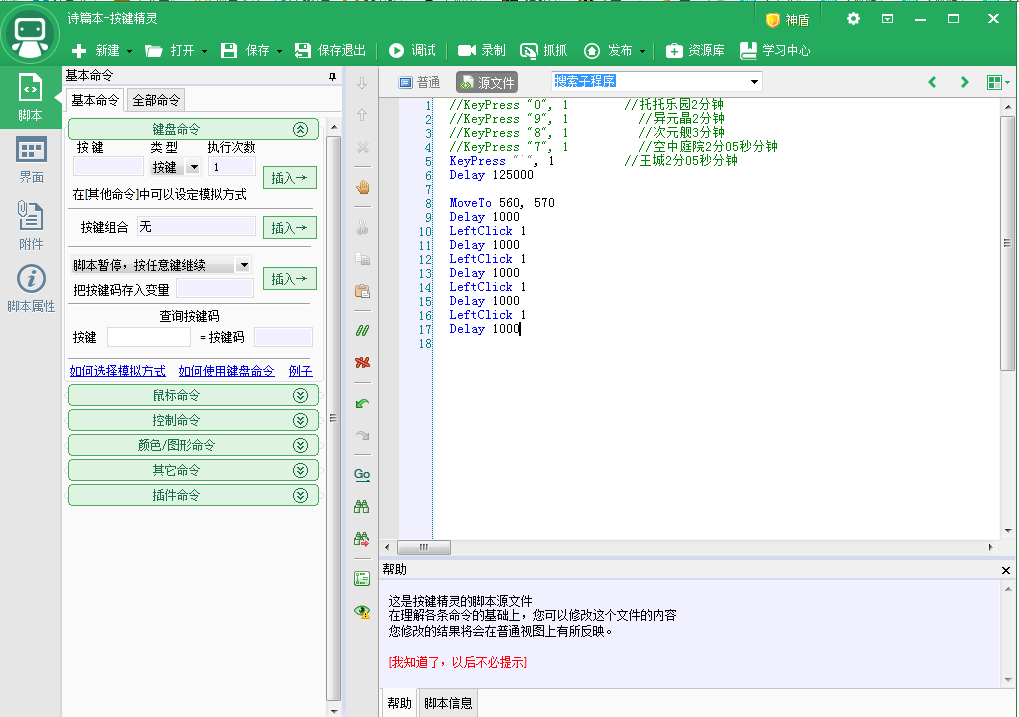Screen dimensions: 1019x717
Task: Expand the 鼠标命令 section
Action: tap(300, 395)
